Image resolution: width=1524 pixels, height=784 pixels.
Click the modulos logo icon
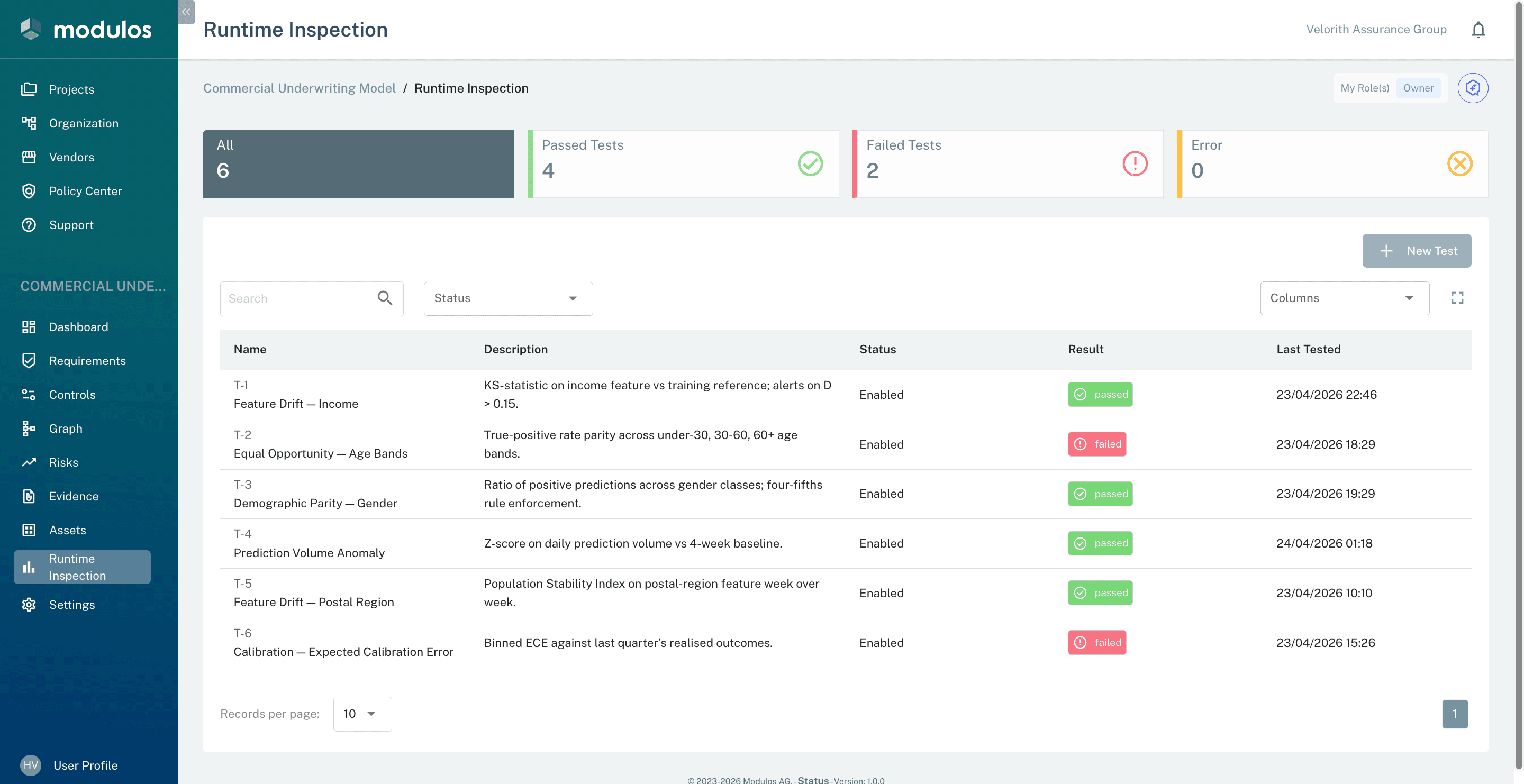point(30,29)
